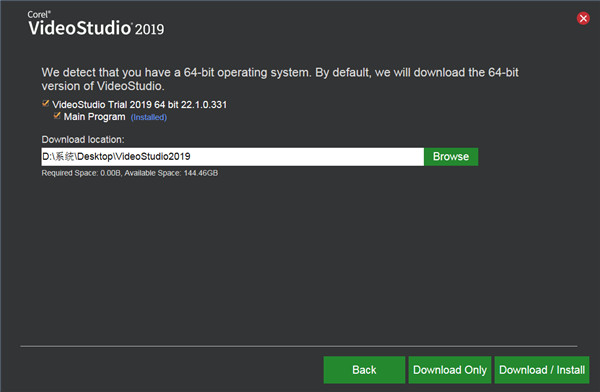Click the blue (Installed) link
Image resolution: width=600 pixels, height=392 pixels.
coord(149,117)
